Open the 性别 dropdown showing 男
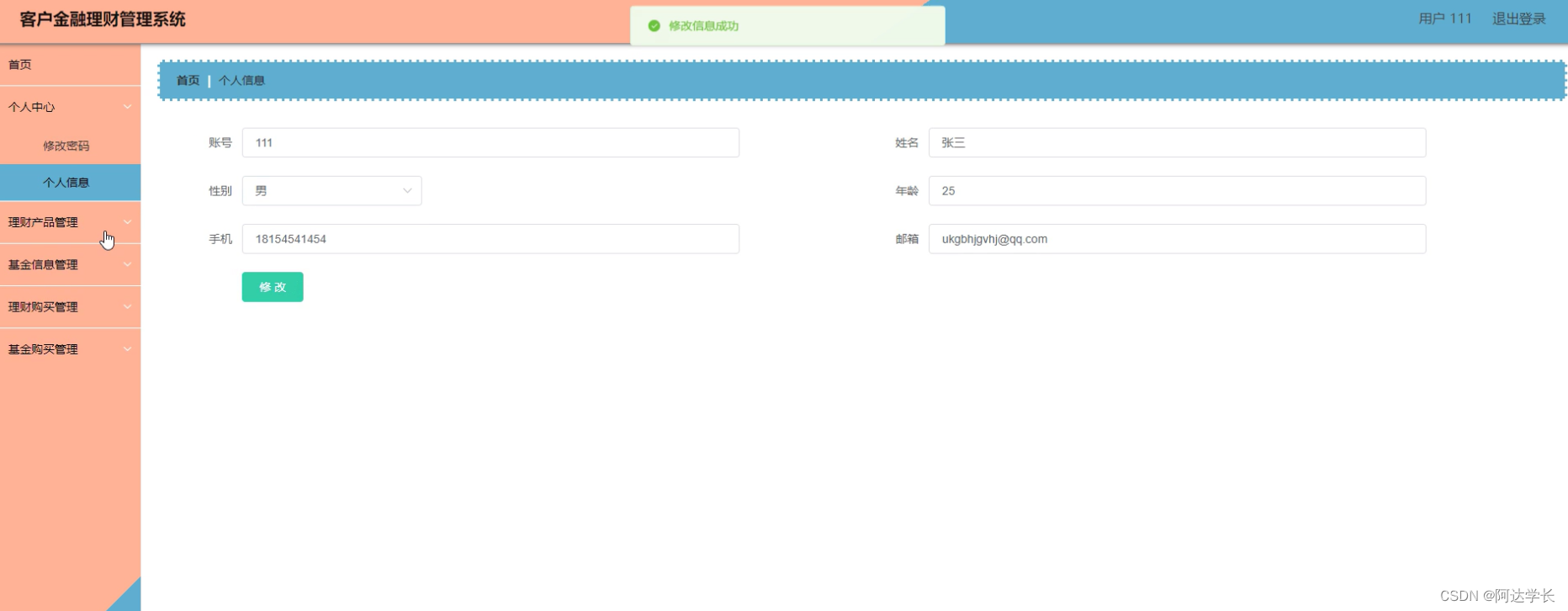 point(331,191)
